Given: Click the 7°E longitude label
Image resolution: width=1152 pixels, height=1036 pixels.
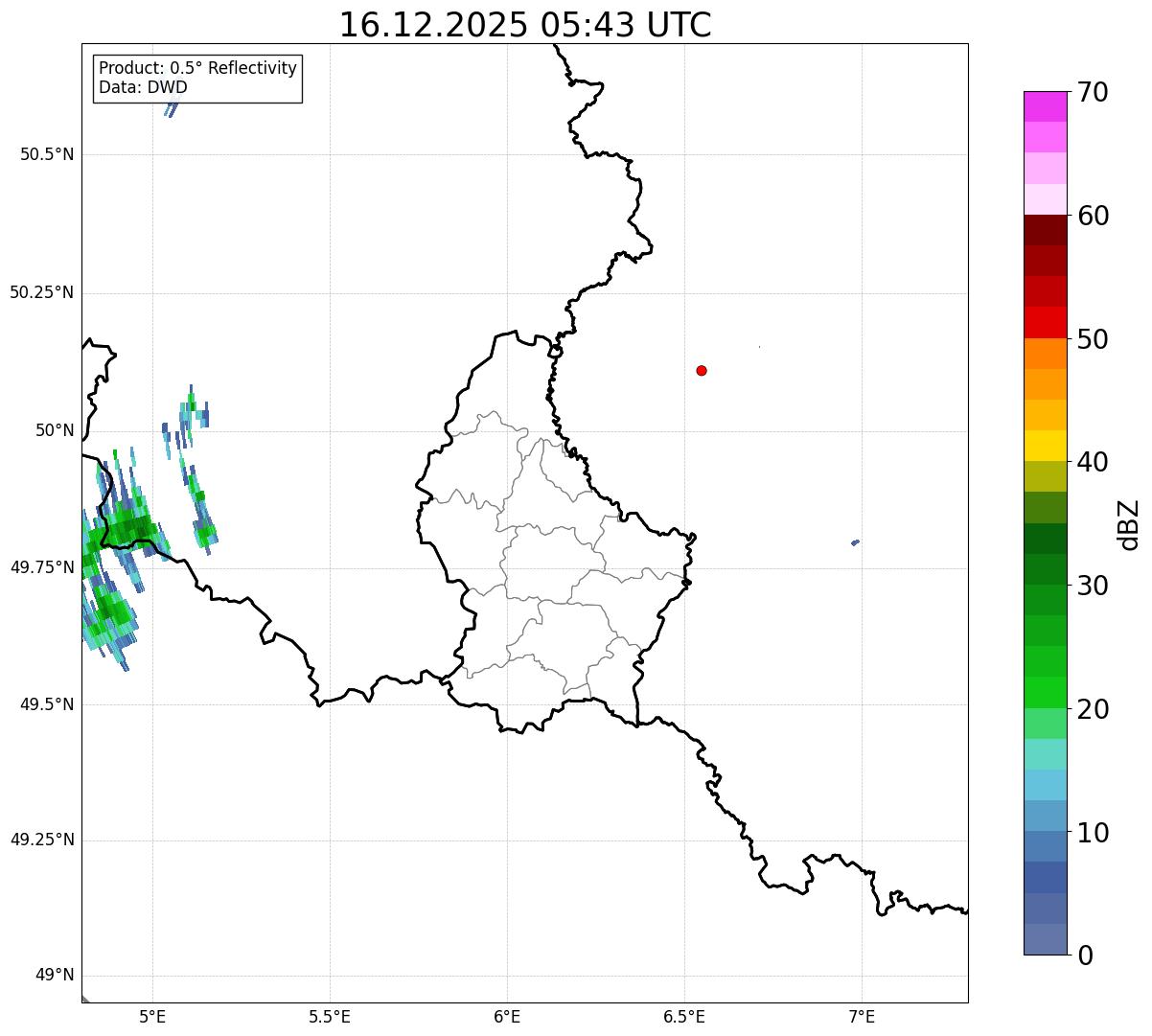Looking at the screenshot, I should coord(862,1016).
